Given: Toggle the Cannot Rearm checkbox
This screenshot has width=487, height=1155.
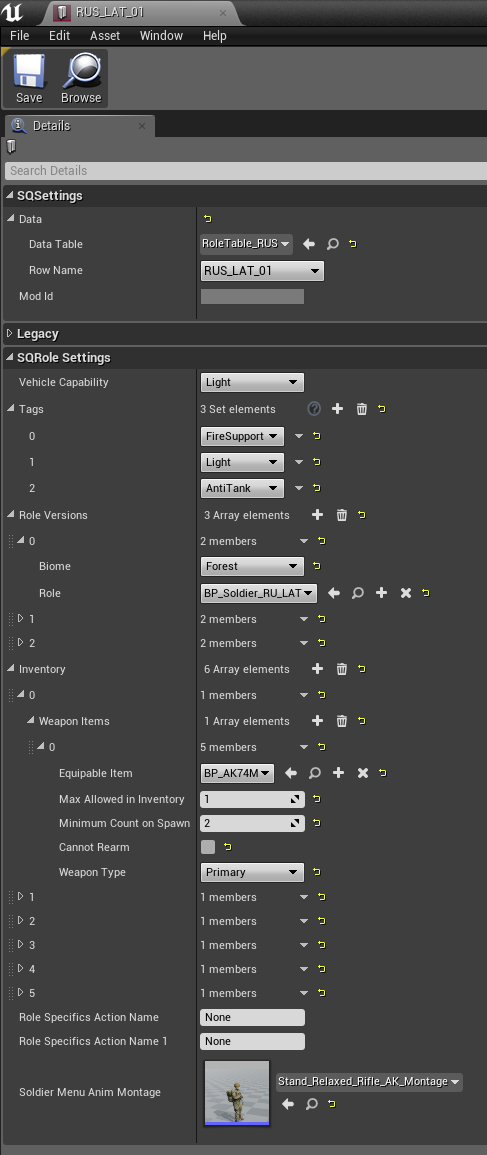Looking at the screenshot, I should pos(208,847).
